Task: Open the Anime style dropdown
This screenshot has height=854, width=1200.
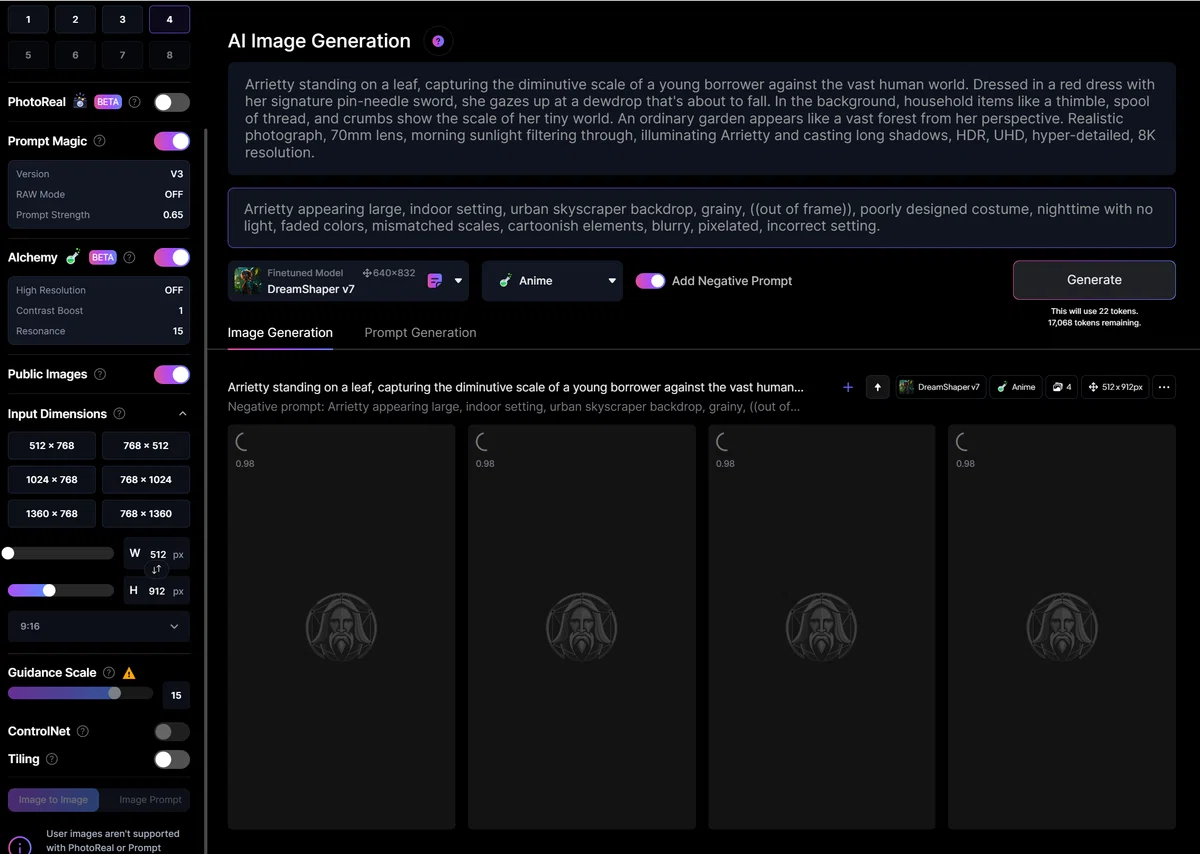Action: pos(552,281)
